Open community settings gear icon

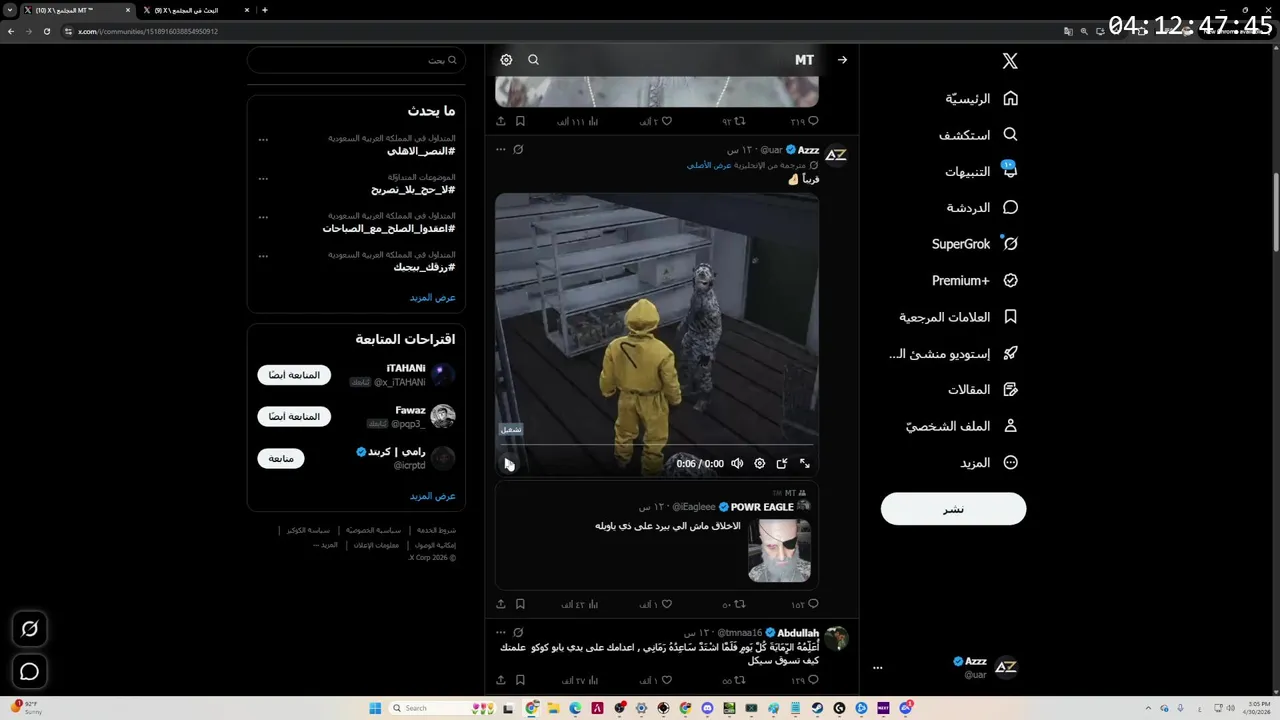(506, 60)
